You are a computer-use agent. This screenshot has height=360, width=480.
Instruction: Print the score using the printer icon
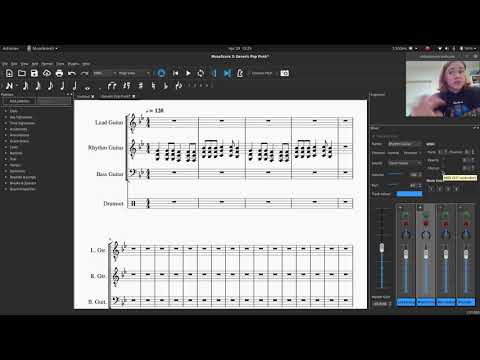click(x=59, y=73)
